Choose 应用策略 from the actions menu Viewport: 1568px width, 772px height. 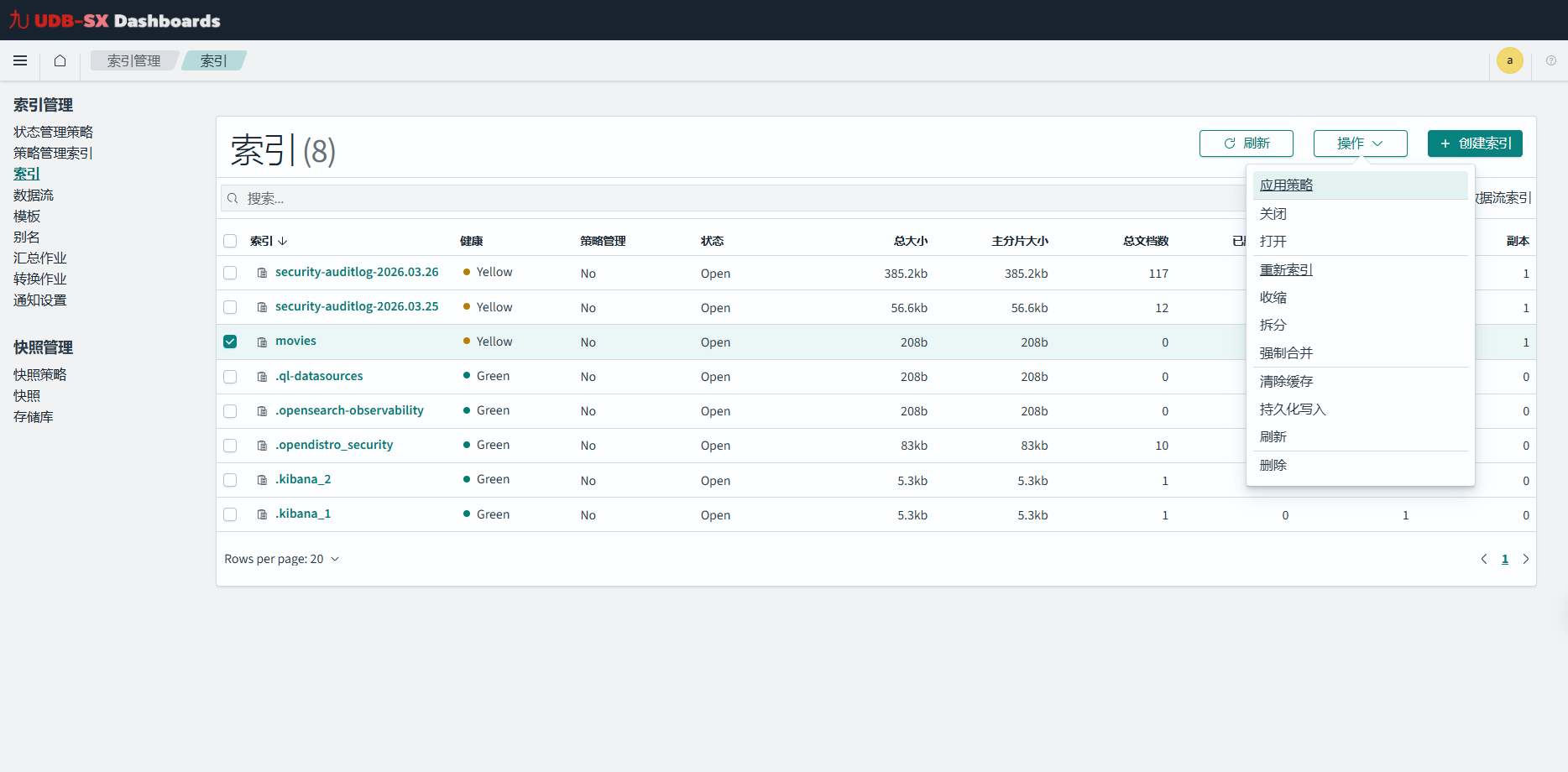tap(1286, 185)
